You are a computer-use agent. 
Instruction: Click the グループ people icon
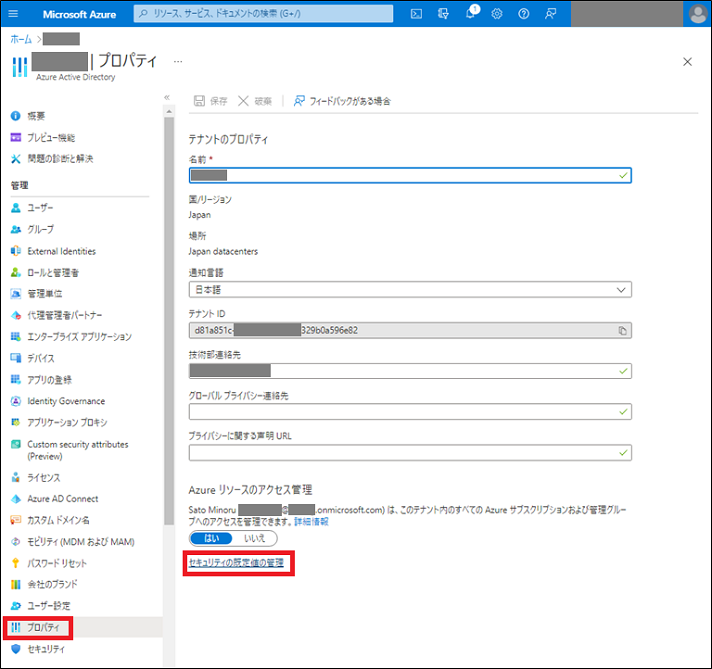point(15,229)
